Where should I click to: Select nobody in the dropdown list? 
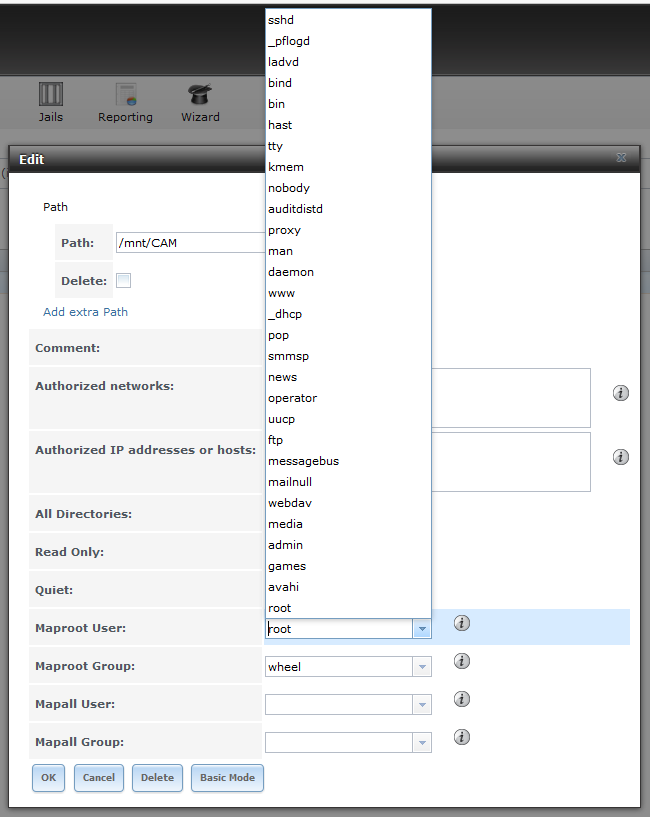click(x=348, y=188)
